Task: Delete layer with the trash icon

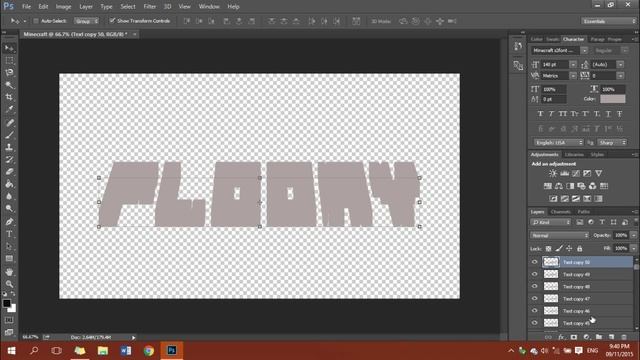Action: pyautogui.click(x=624, y=337)
